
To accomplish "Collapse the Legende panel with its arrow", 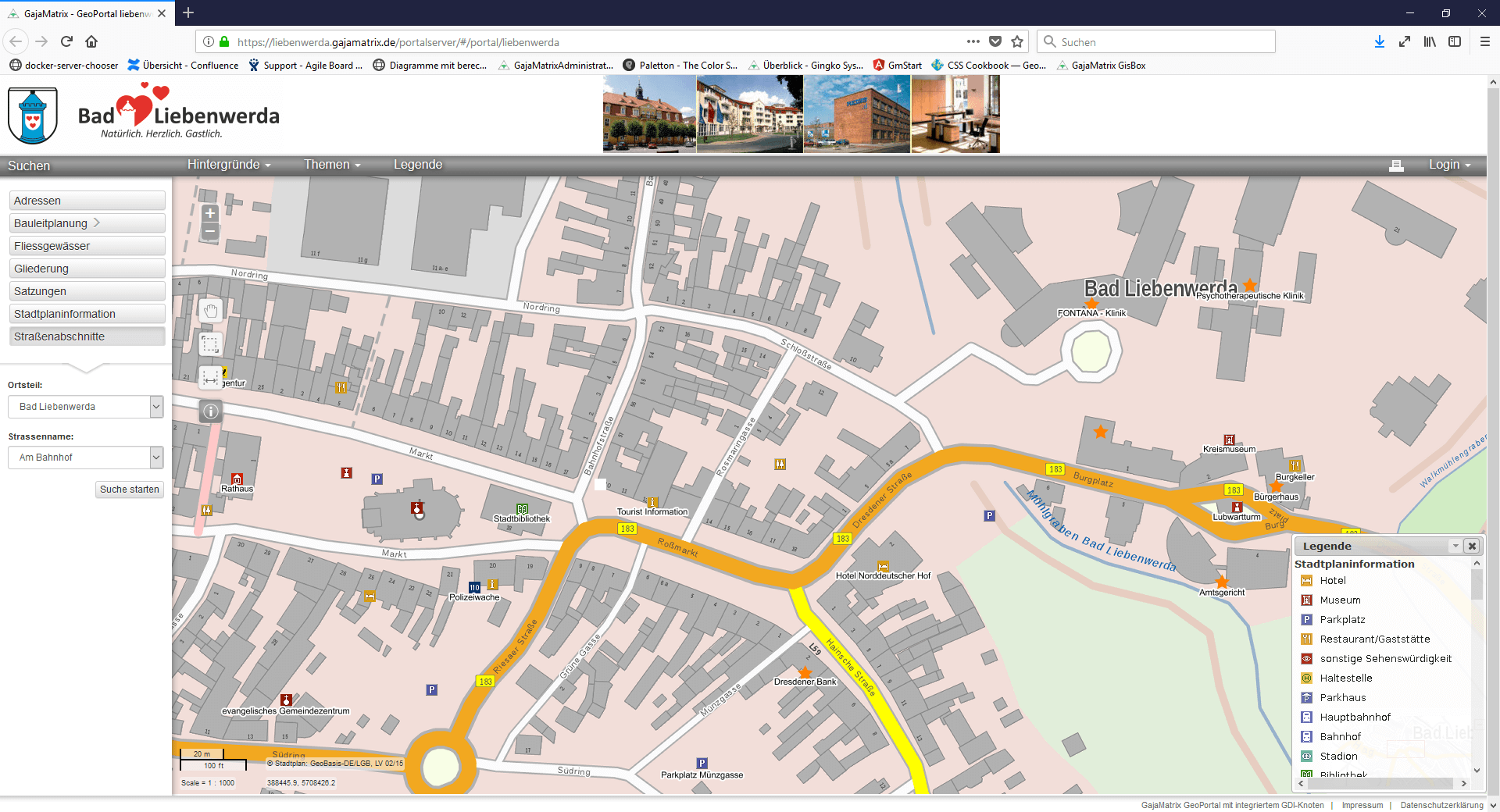I will [x=1455, y=547].
